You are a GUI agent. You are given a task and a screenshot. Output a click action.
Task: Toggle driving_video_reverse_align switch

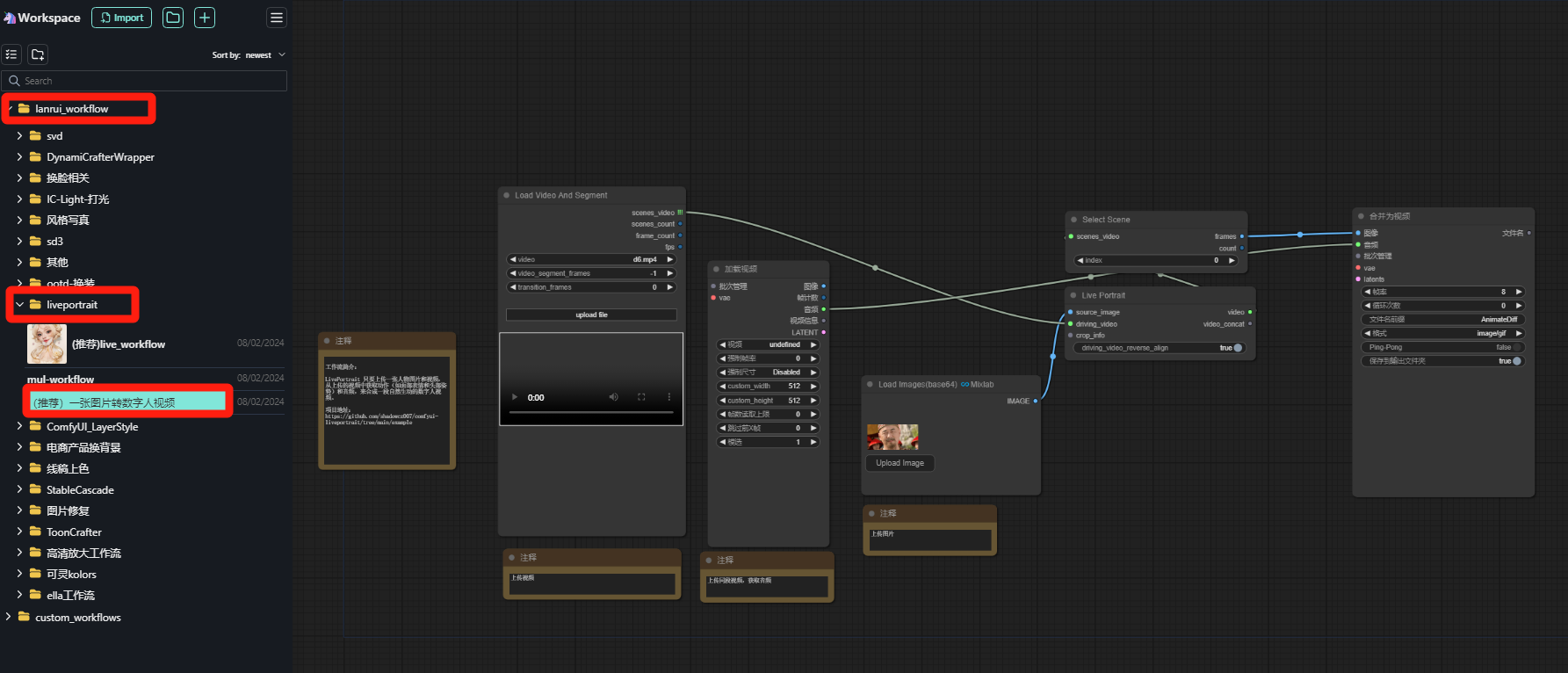click(1238, 348)
